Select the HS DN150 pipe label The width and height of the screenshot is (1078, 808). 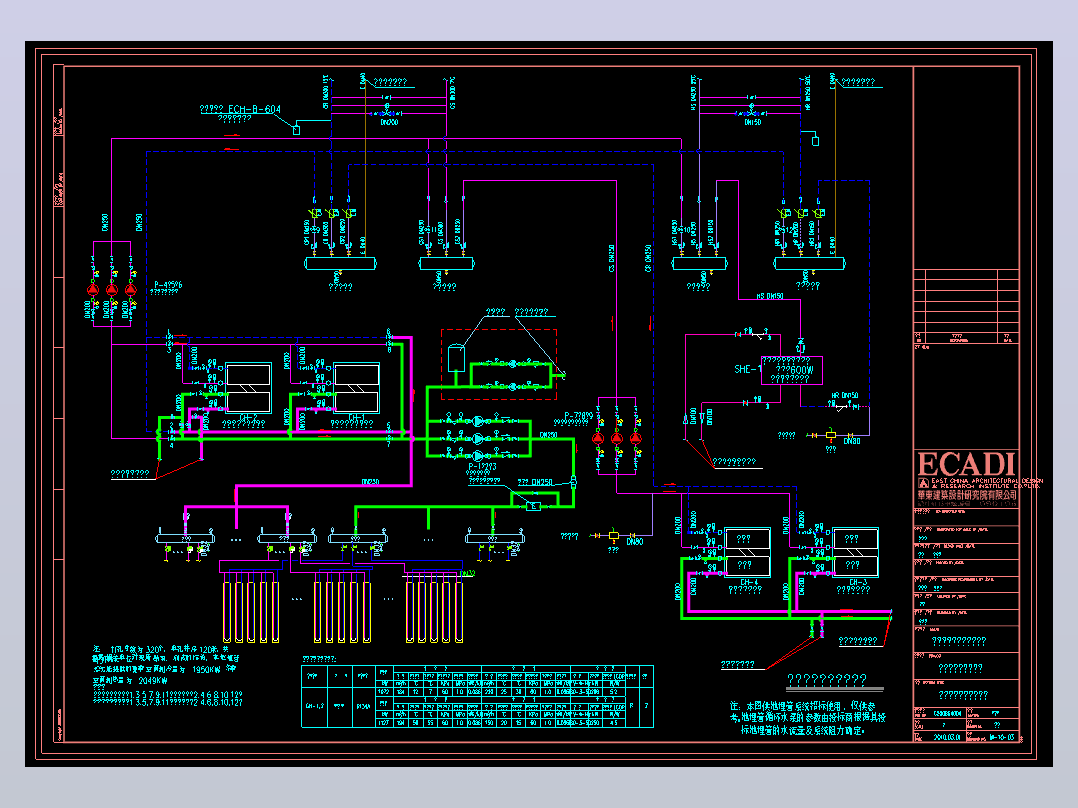[x=770, y=296]
